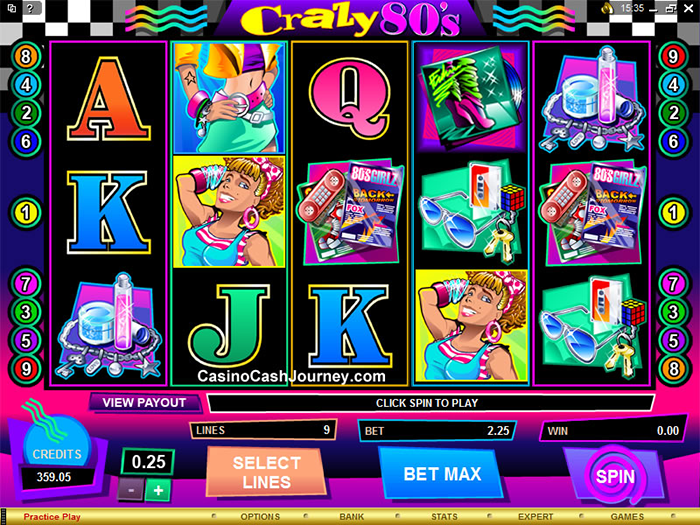The width and height of the screenshot is (700, 525).
Task: Open the Bank menu
Action: [x=352, y=517]
